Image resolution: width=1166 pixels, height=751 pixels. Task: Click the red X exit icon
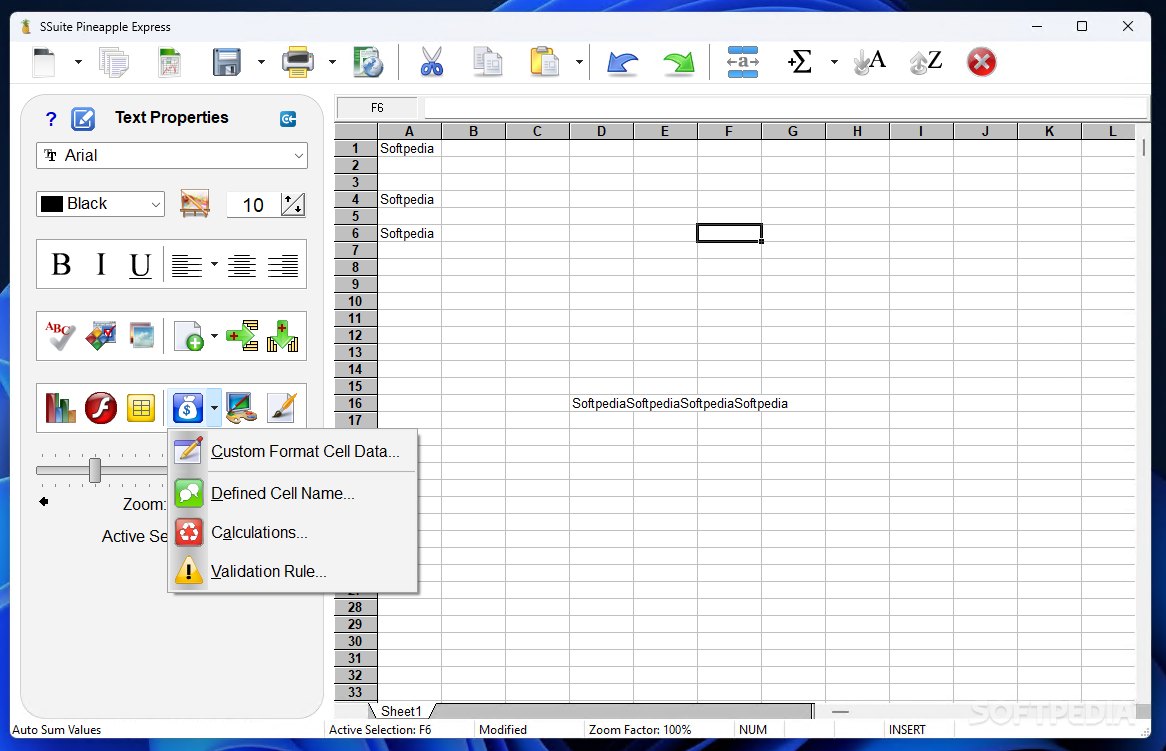tap(982, 62)
